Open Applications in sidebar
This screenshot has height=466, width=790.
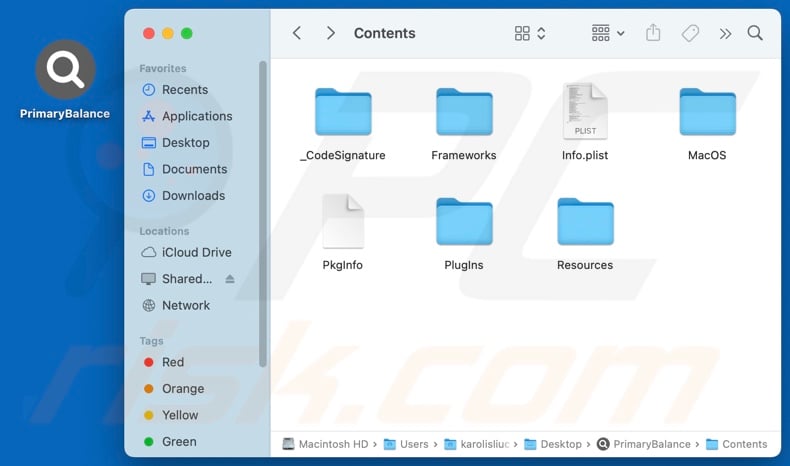pos(187,116)
